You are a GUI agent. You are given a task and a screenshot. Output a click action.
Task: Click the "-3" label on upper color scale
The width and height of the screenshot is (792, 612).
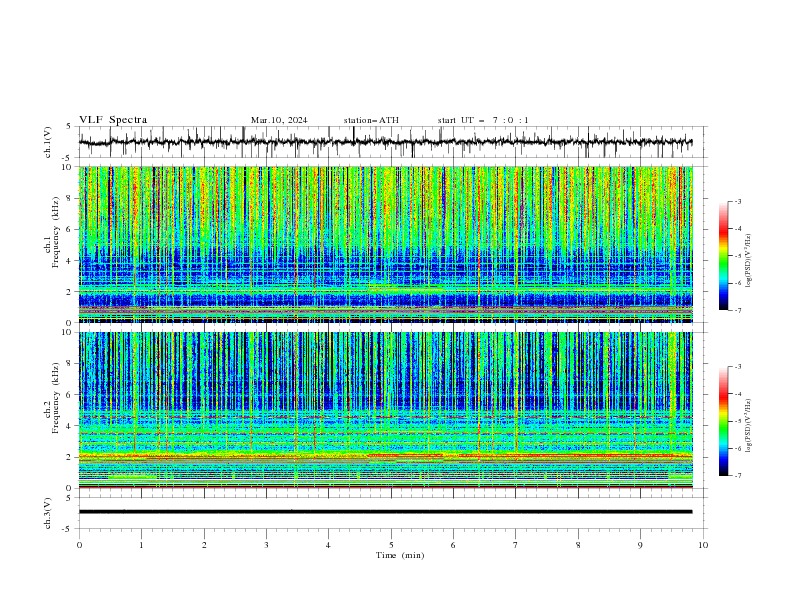pyautogui.click(x=738, y=201)
